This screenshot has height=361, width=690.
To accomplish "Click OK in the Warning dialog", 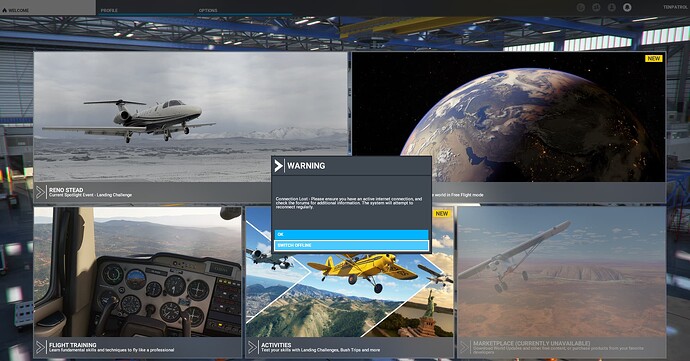I will [351, 234].
